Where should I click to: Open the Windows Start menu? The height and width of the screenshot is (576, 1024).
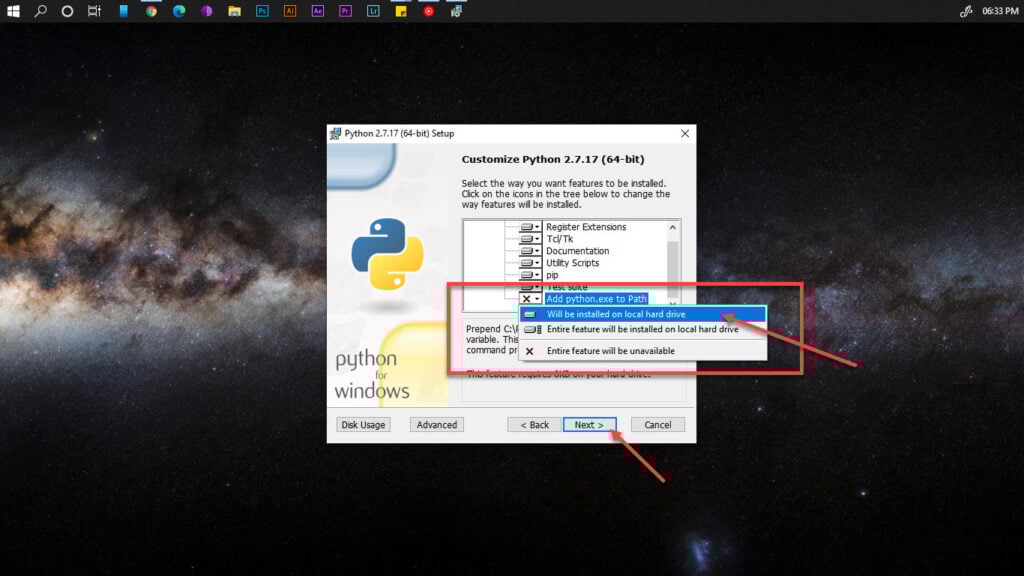click(12, 11)
